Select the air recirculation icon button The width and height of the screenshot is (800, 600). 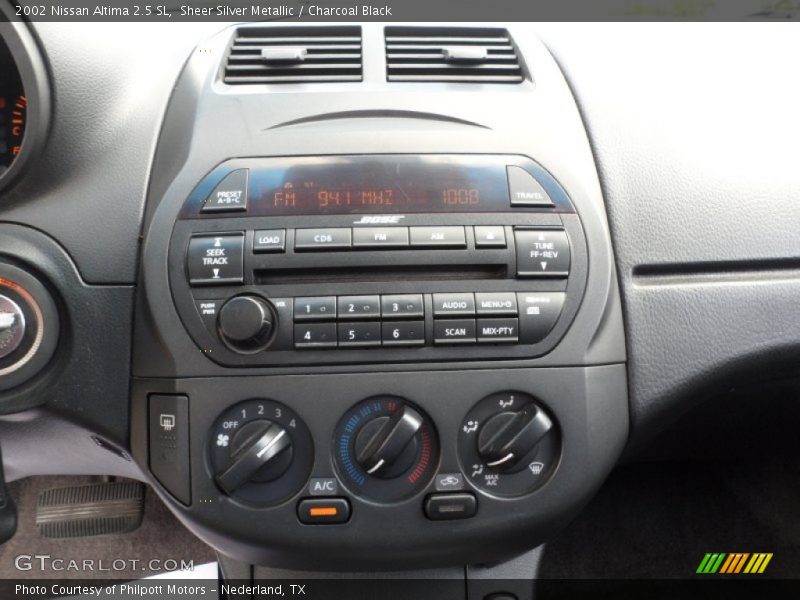pyautogui.click(x=448, y=506)
